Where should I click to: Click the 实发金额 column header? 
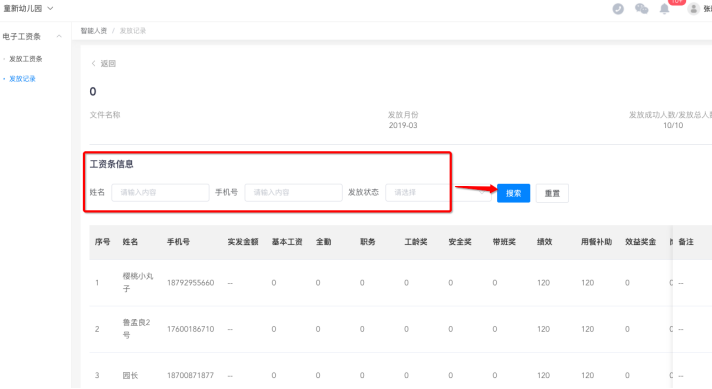click(243, 242)
